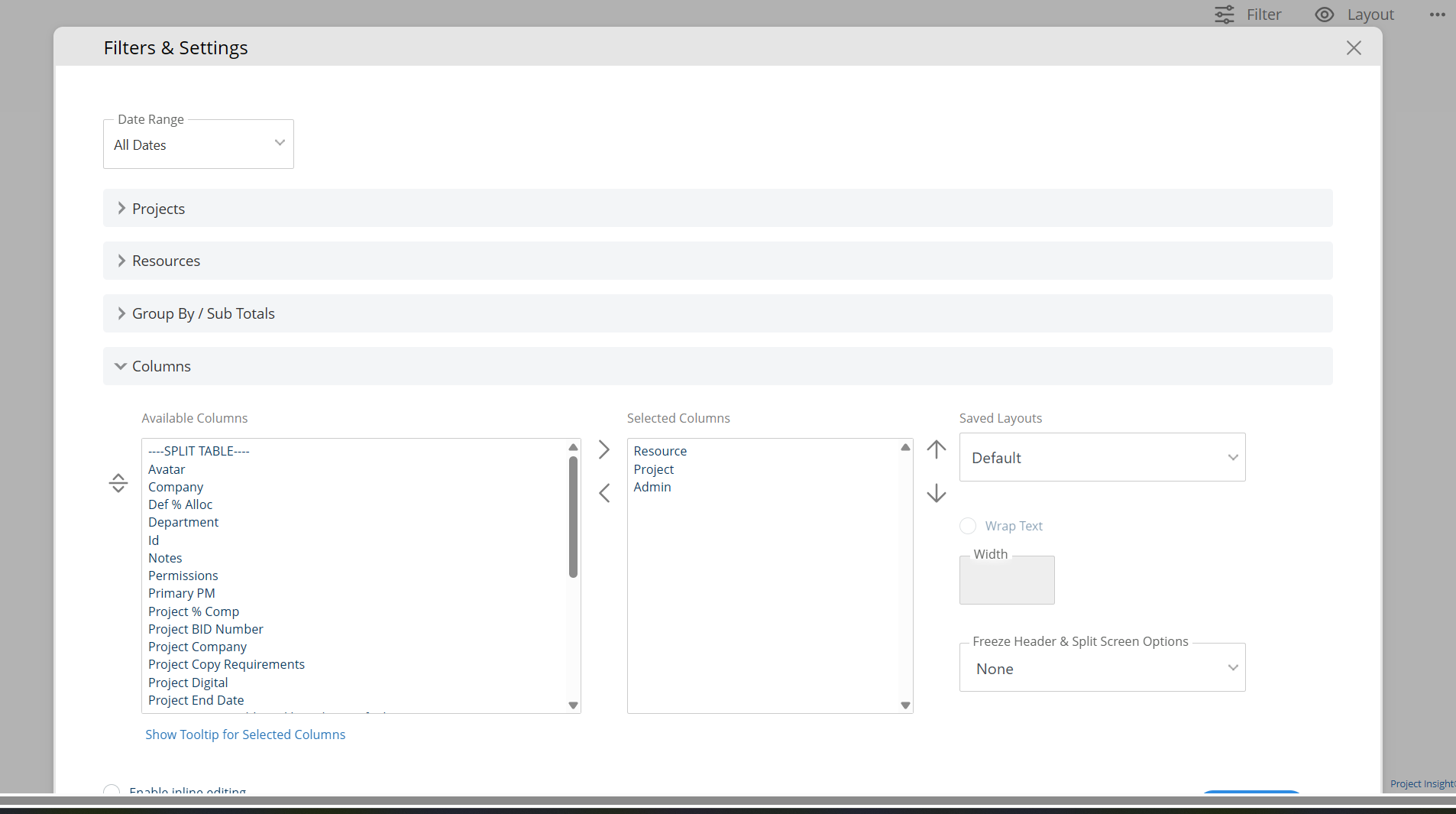Expand the Projects section

click(x=718, y=209)
